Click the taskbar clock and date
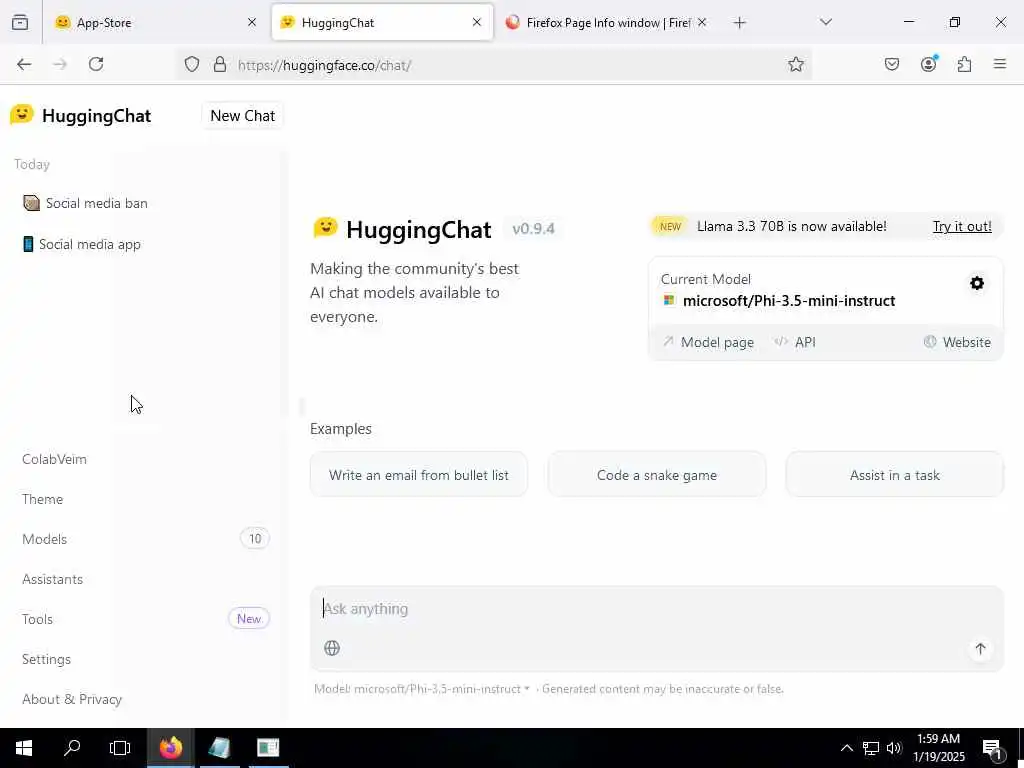This screenshot has height=768, width=1024. pyautogui.click(x=938, y=748)
